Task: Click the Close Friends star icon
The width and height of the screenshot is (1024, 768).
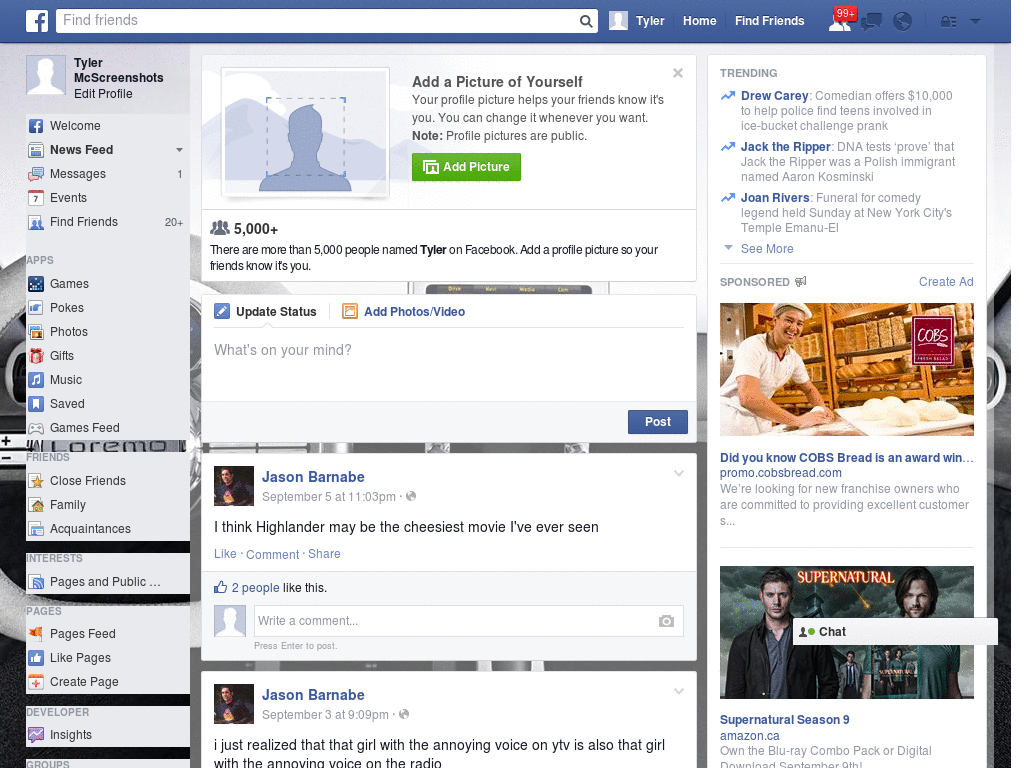Action: [36, 481]
